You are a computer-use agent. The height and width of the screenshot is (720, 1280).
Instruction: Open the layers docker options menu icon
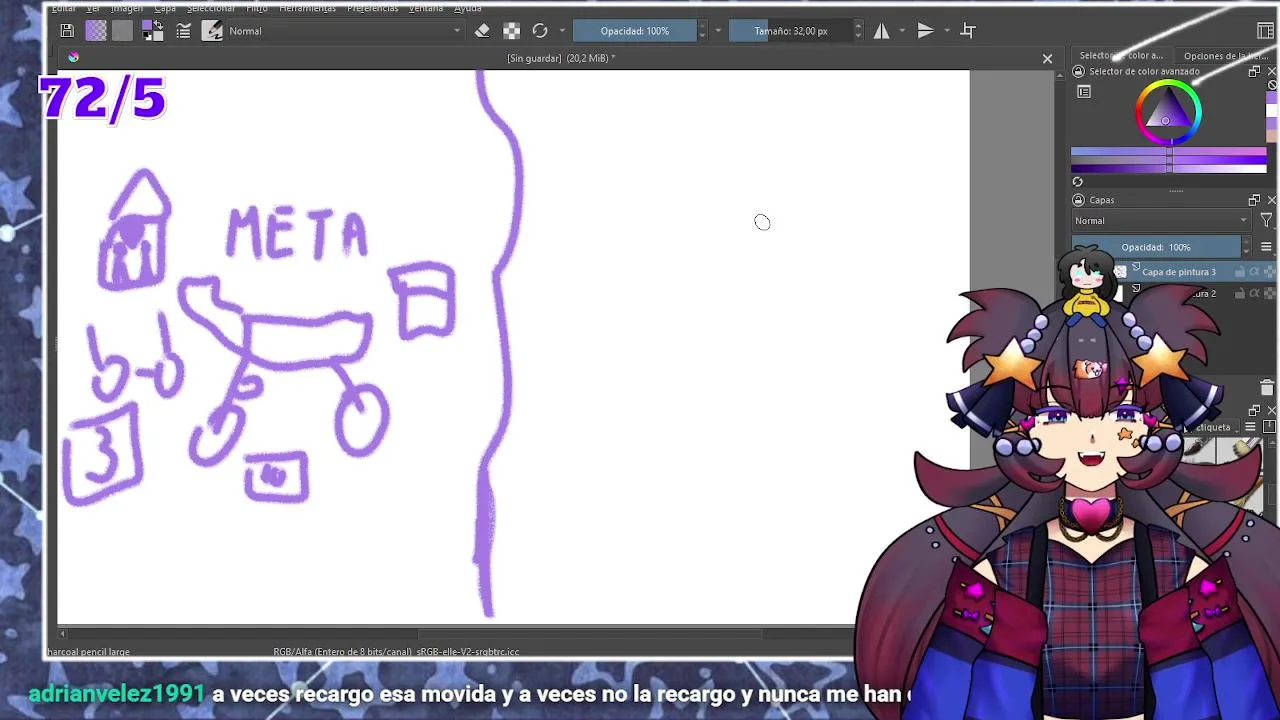(1266, 247)
